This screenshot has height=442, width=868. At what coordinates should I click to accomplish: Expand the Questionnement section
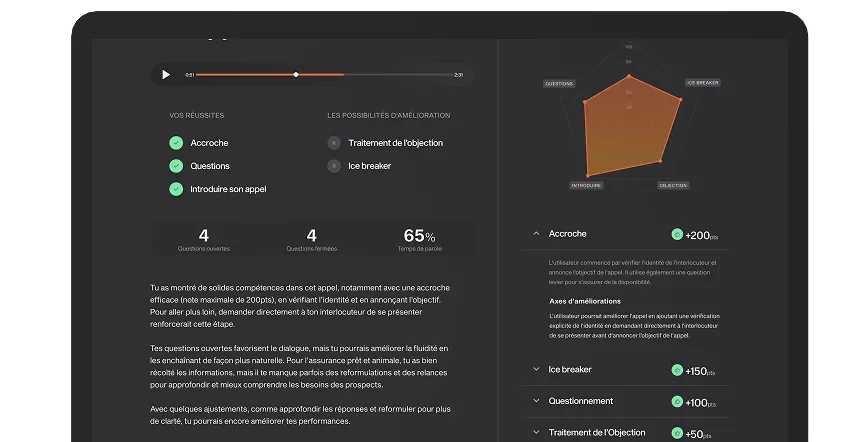(536, 401)
